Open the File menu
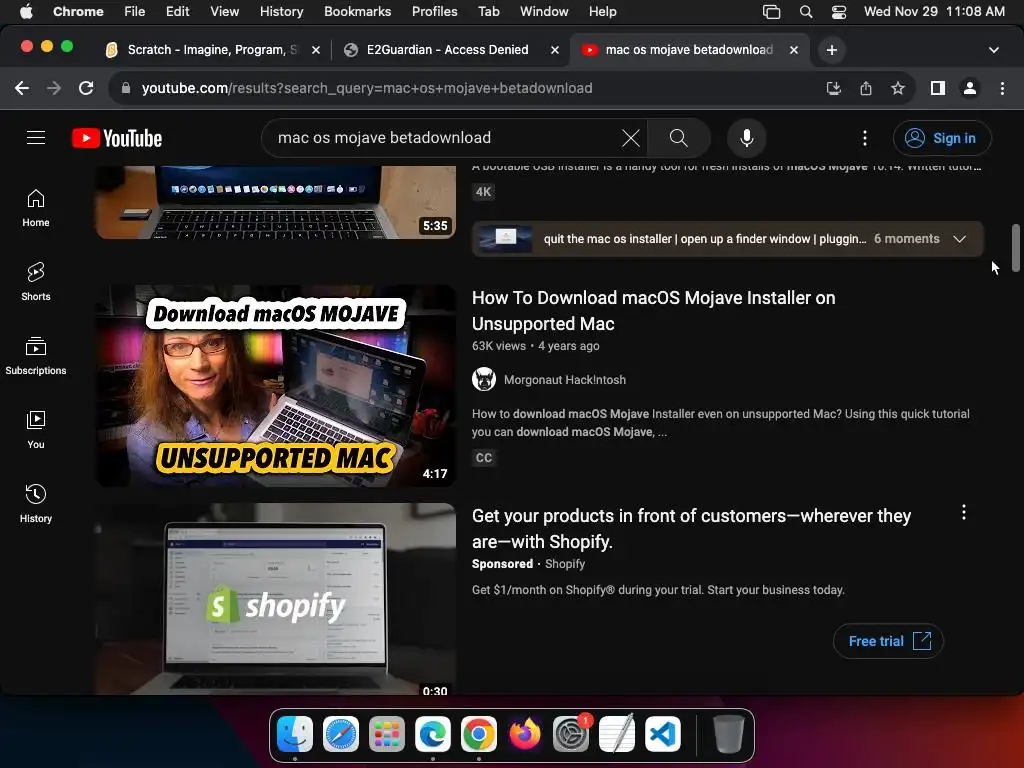The height and width of the screenshot is (768, 1024). click(x=135, y=11)
